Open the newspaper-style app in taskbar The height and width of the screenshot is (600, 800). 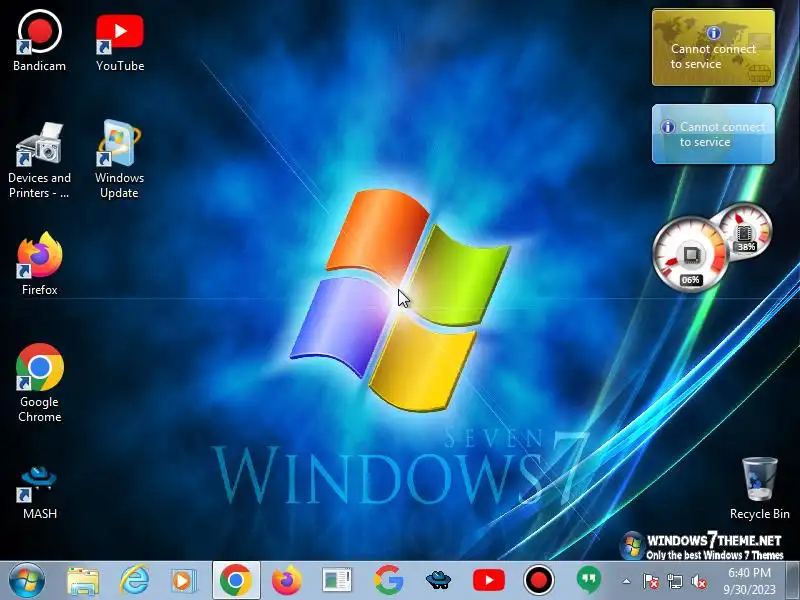(337, 581)
